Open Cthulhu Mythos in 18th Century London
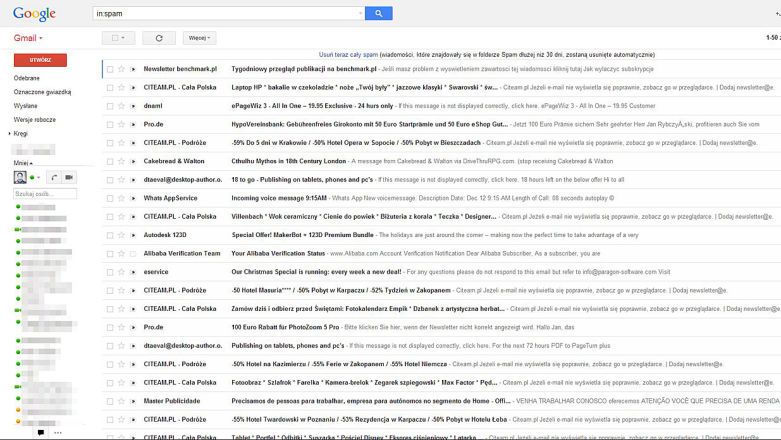The width and height of the screenshot is (781, 440). pyautogui.click(x=288, y=161)
